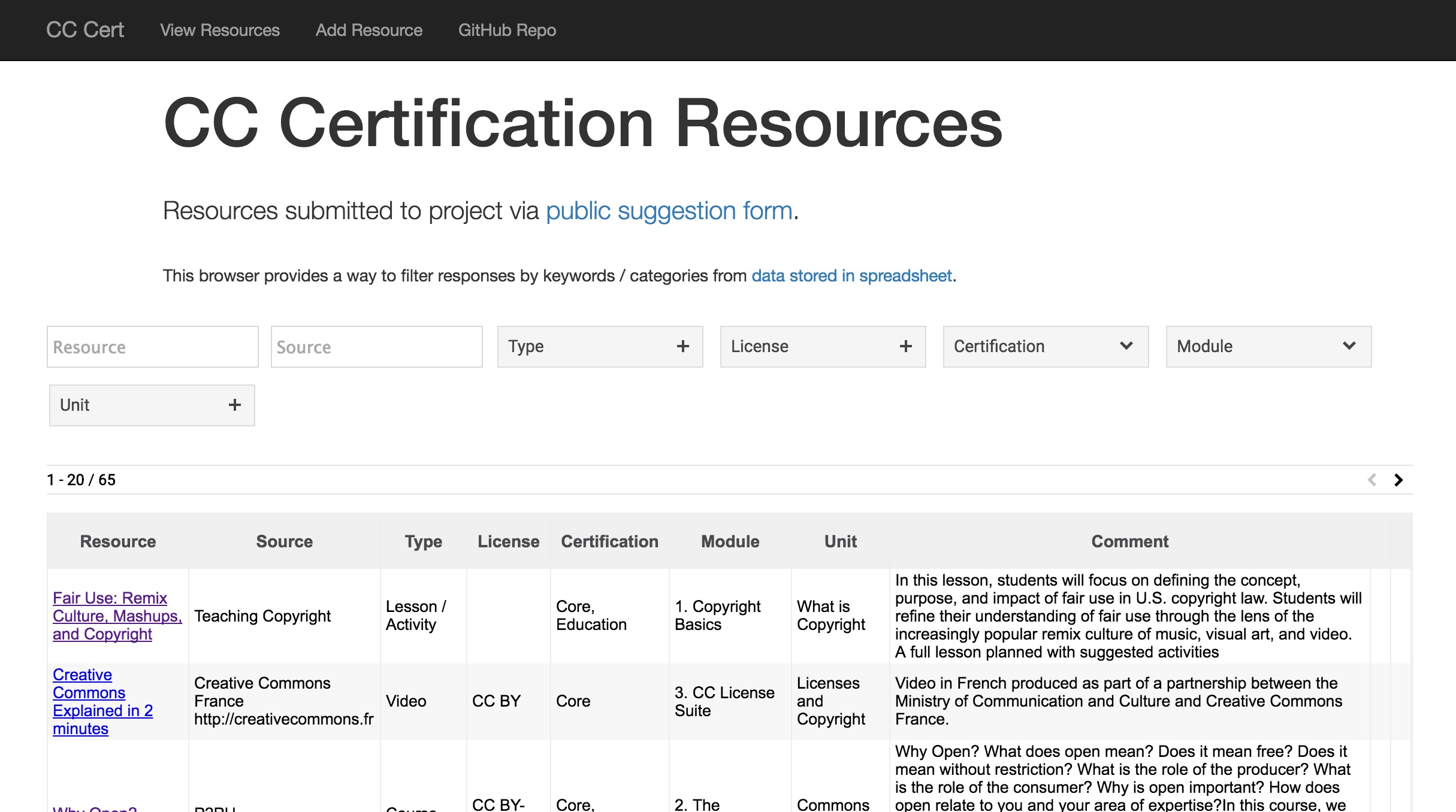This screenshot has height=812, width=1456.
Task: Open View Resources in navbar
Action: 219,30
